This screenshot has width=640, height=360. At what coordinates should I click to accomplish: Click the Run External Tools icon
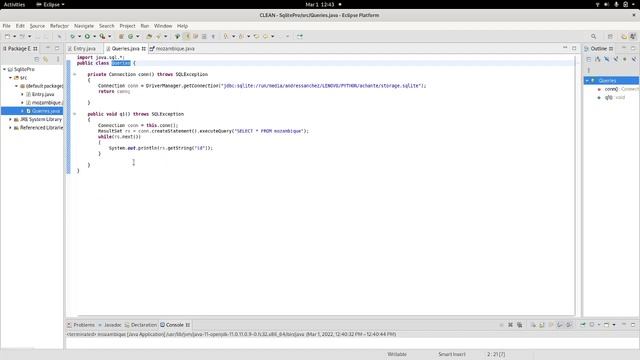[102, 36]
